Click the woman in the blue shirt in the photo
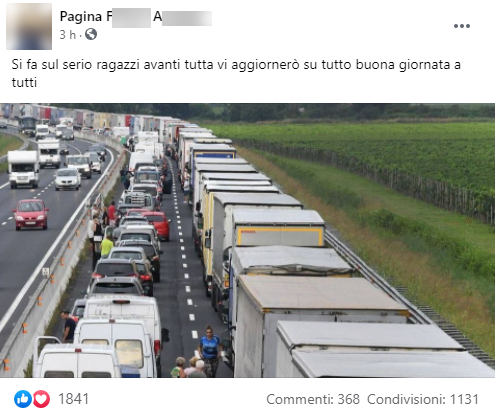 tap(210, 351)
